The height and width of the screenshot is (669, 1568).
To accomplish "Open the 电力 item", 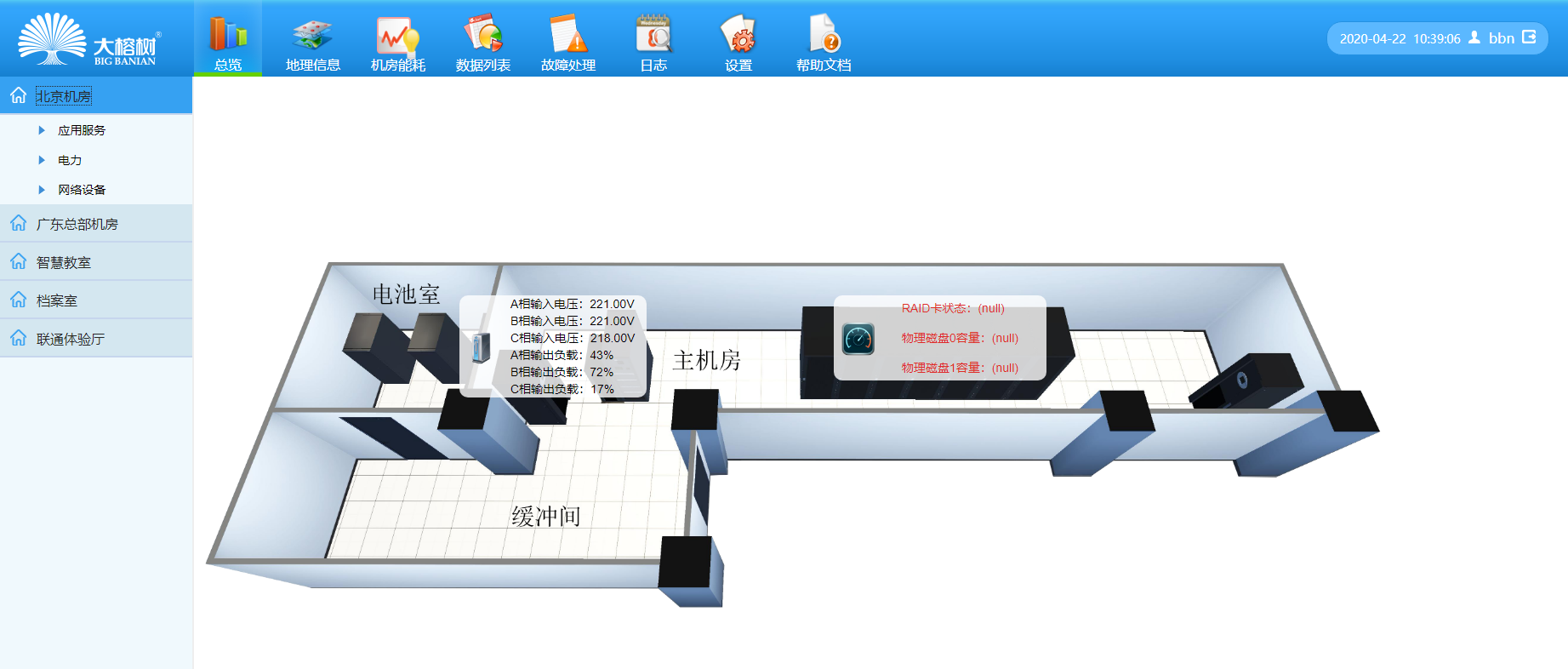I will coord(70,160).
